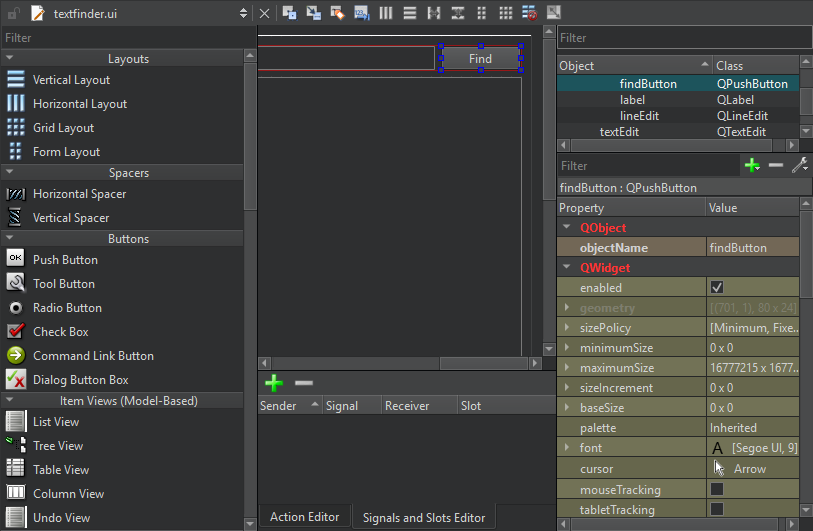Enable the tabletTracking checkbox
This screenshot has width=813, height=531.
tap(717, 509)
